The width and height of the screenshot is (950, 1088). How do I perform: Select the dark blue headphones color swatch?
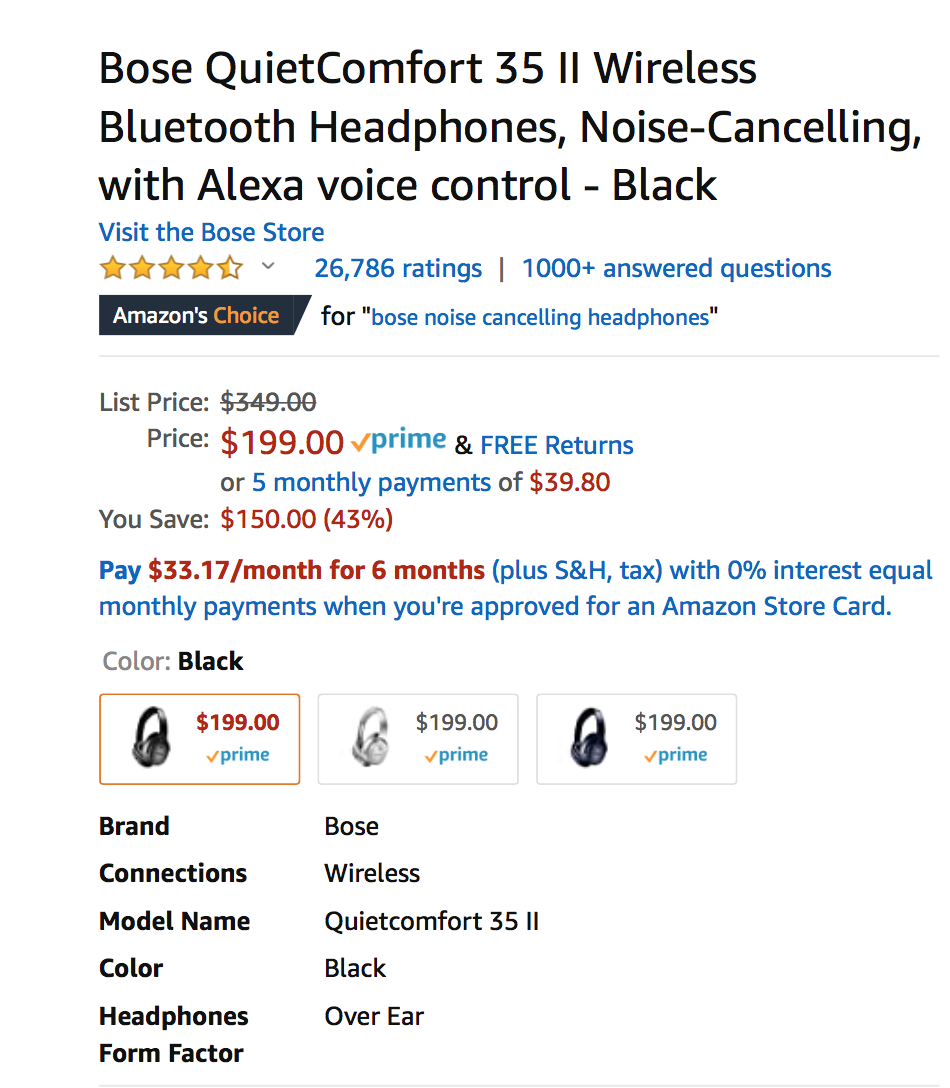pyautogui.click(x=637, y=739)
